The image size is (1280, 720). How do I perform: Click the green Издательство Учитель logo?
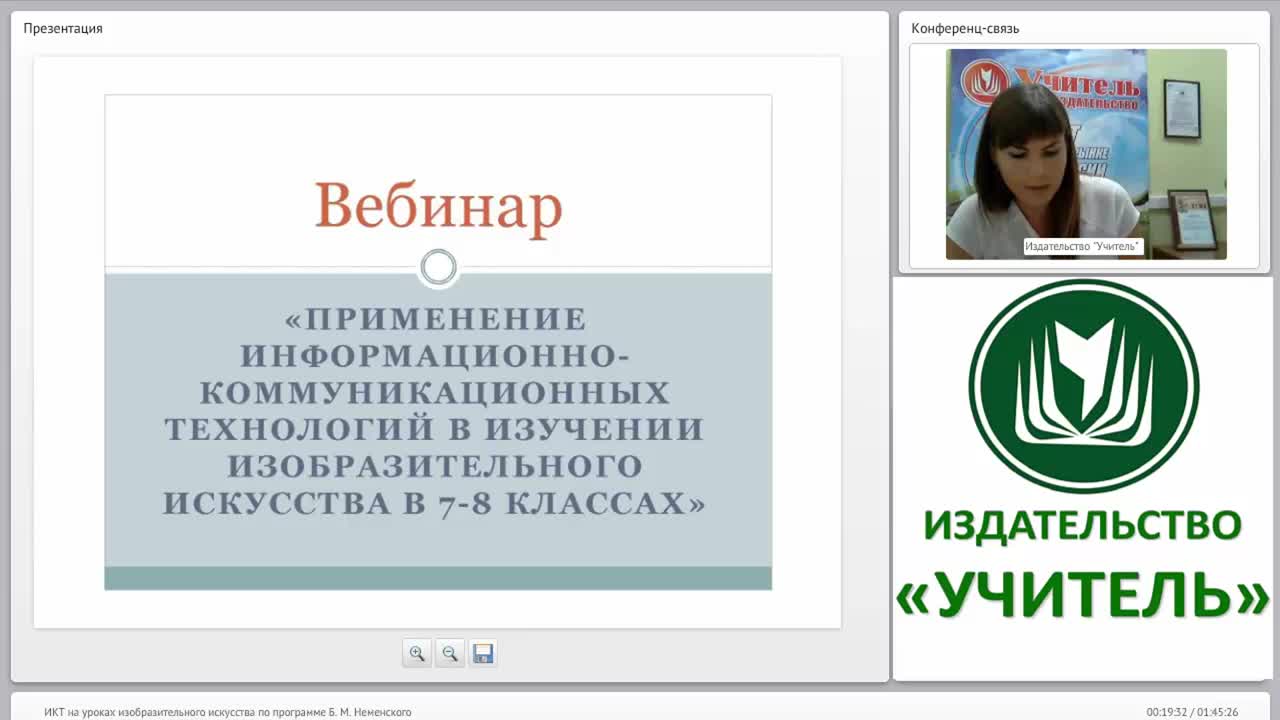coord(1083,386)
